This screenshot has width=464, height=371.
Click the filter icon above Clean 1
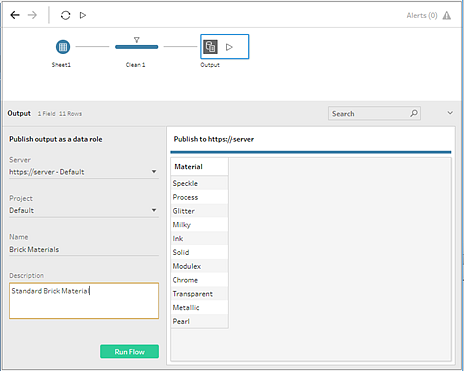pos(137,40)
